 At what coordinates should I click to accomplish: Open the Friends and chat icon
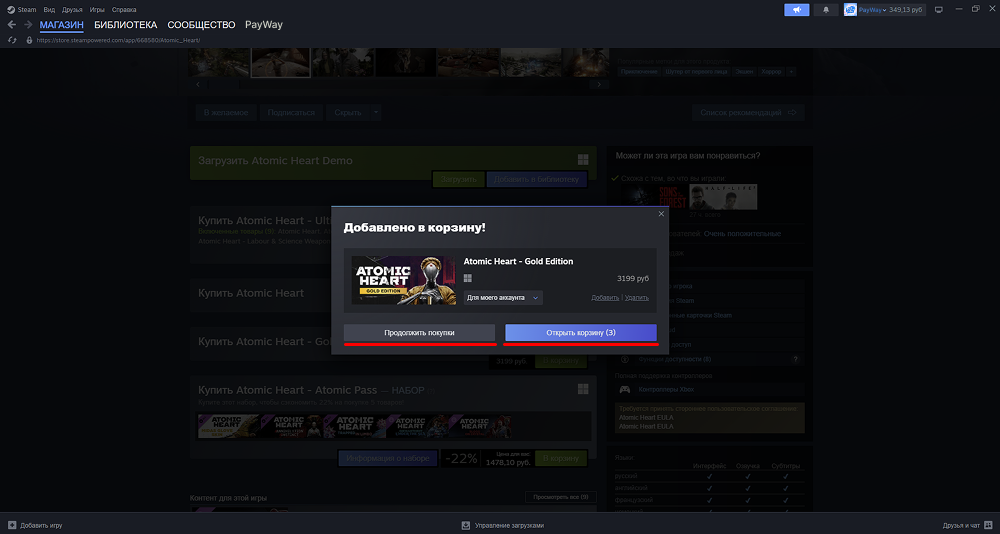coord(988,526)
